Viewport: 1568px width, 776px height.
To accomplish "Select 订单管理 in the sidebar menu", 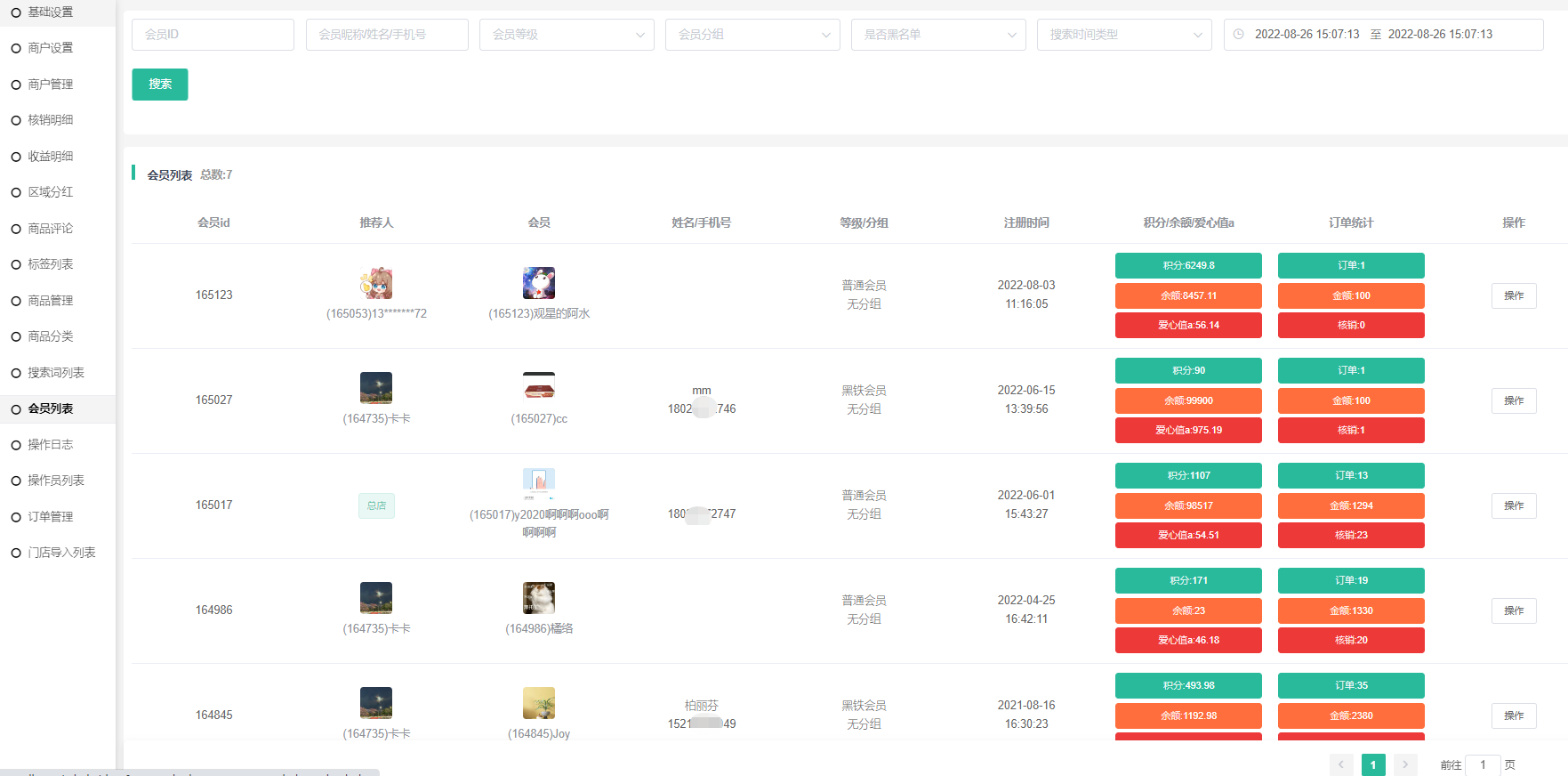I will (x=51, y=517).
